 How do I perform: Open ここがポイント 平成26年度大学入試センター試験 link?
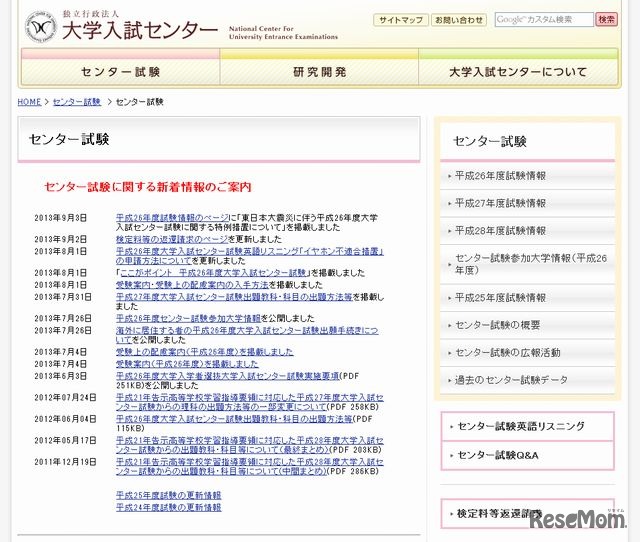pos(213,273)
